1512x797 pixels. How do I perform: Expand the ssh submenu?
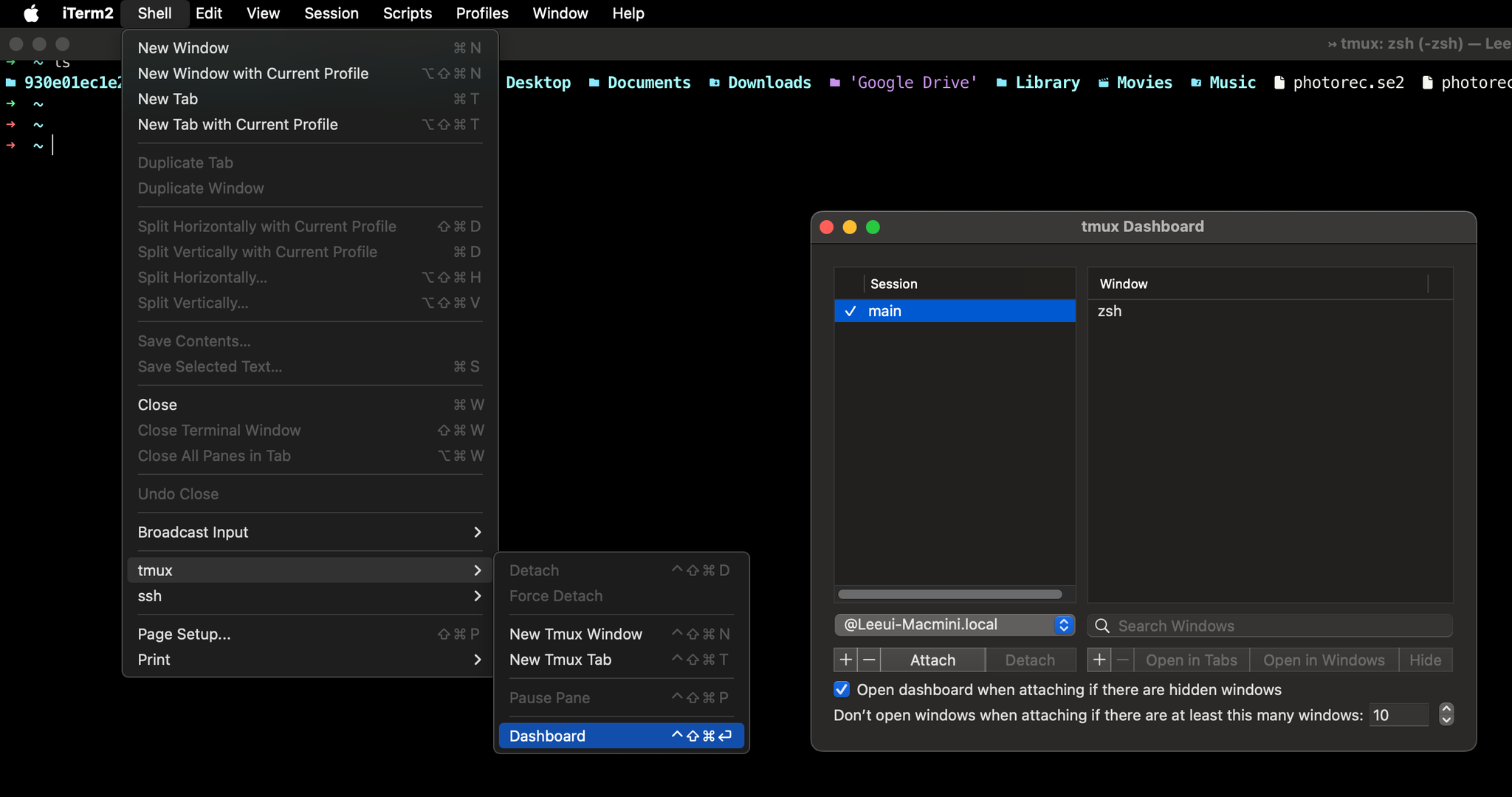(309, 596)
